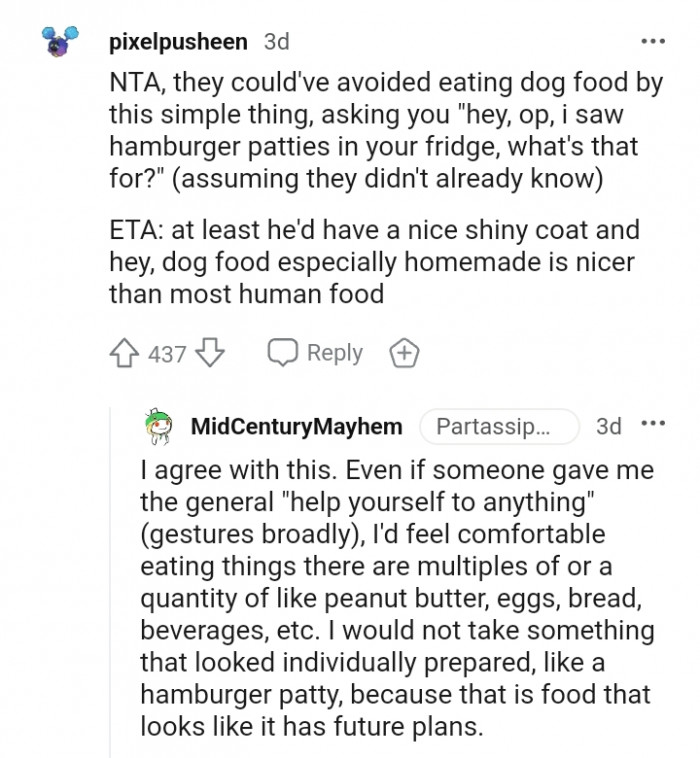This screenshot has height=758, width=700.
Task: Downvote pixelpusheen's comment
Action: coord(208,354)
